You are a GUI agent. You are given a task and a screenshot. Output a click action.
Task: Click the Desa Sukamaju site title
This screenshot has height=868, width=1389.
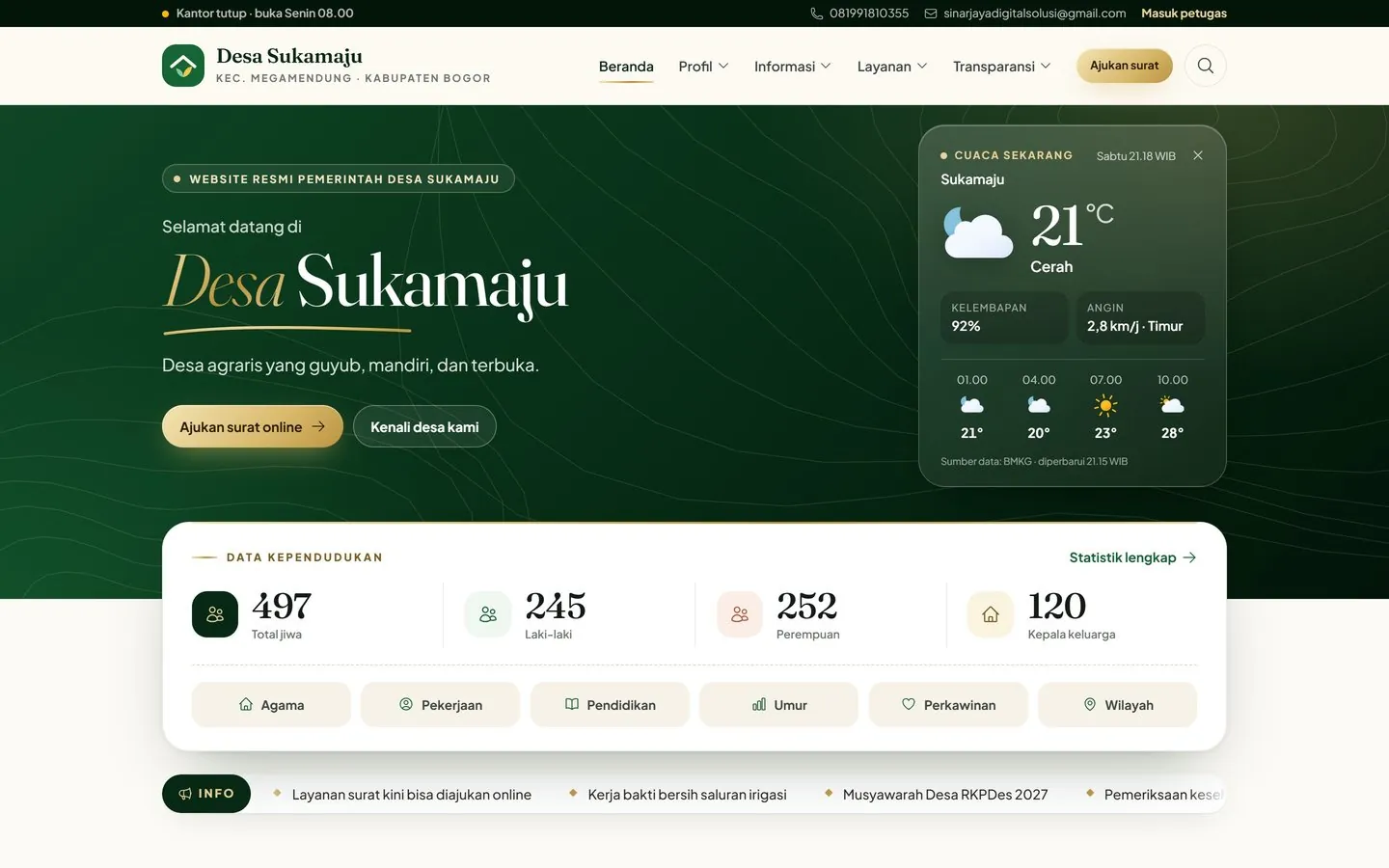click(289, 56)
